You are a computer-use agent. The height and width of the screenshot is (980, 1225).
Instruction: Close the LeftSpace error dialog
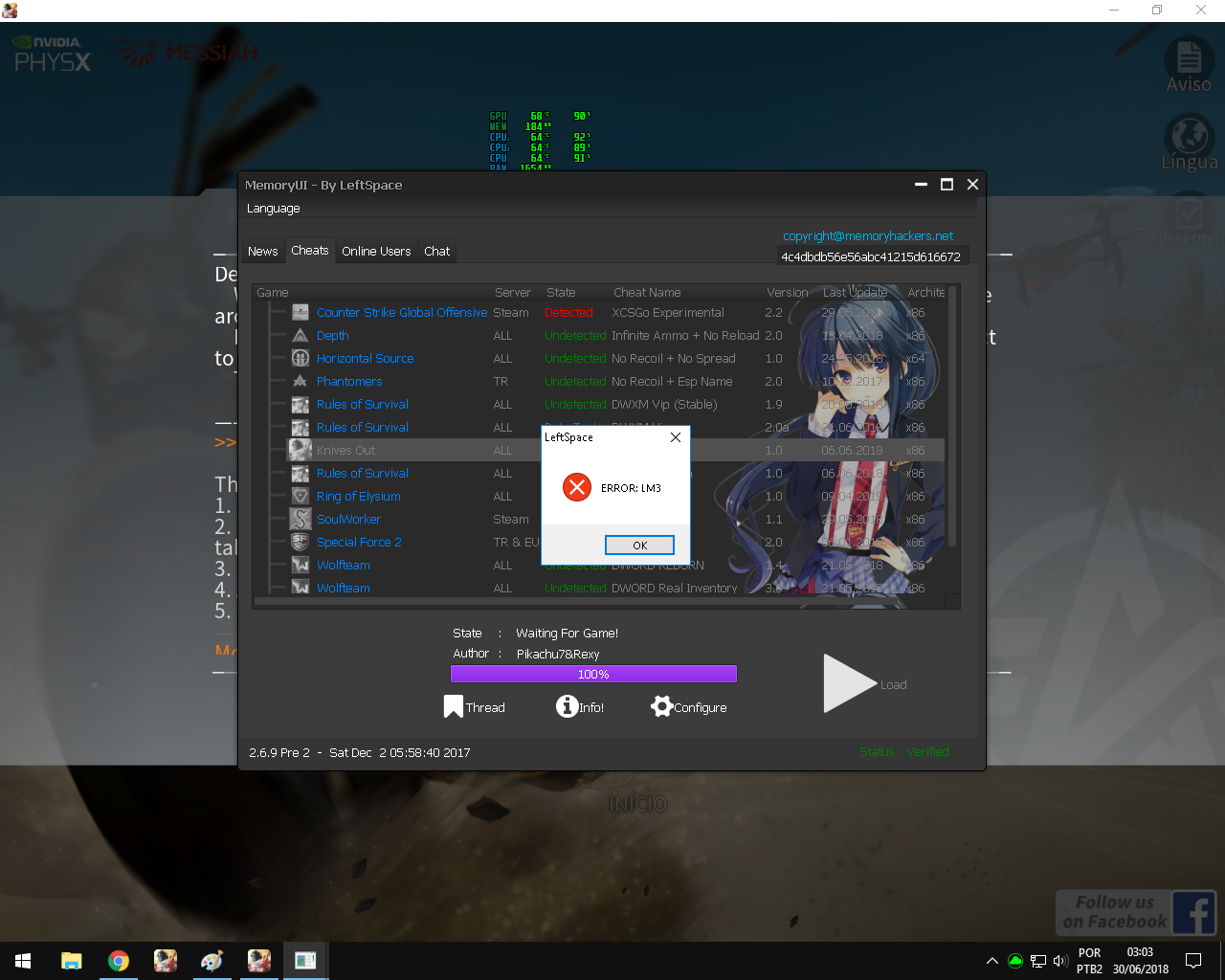click(x=676, y=437)
